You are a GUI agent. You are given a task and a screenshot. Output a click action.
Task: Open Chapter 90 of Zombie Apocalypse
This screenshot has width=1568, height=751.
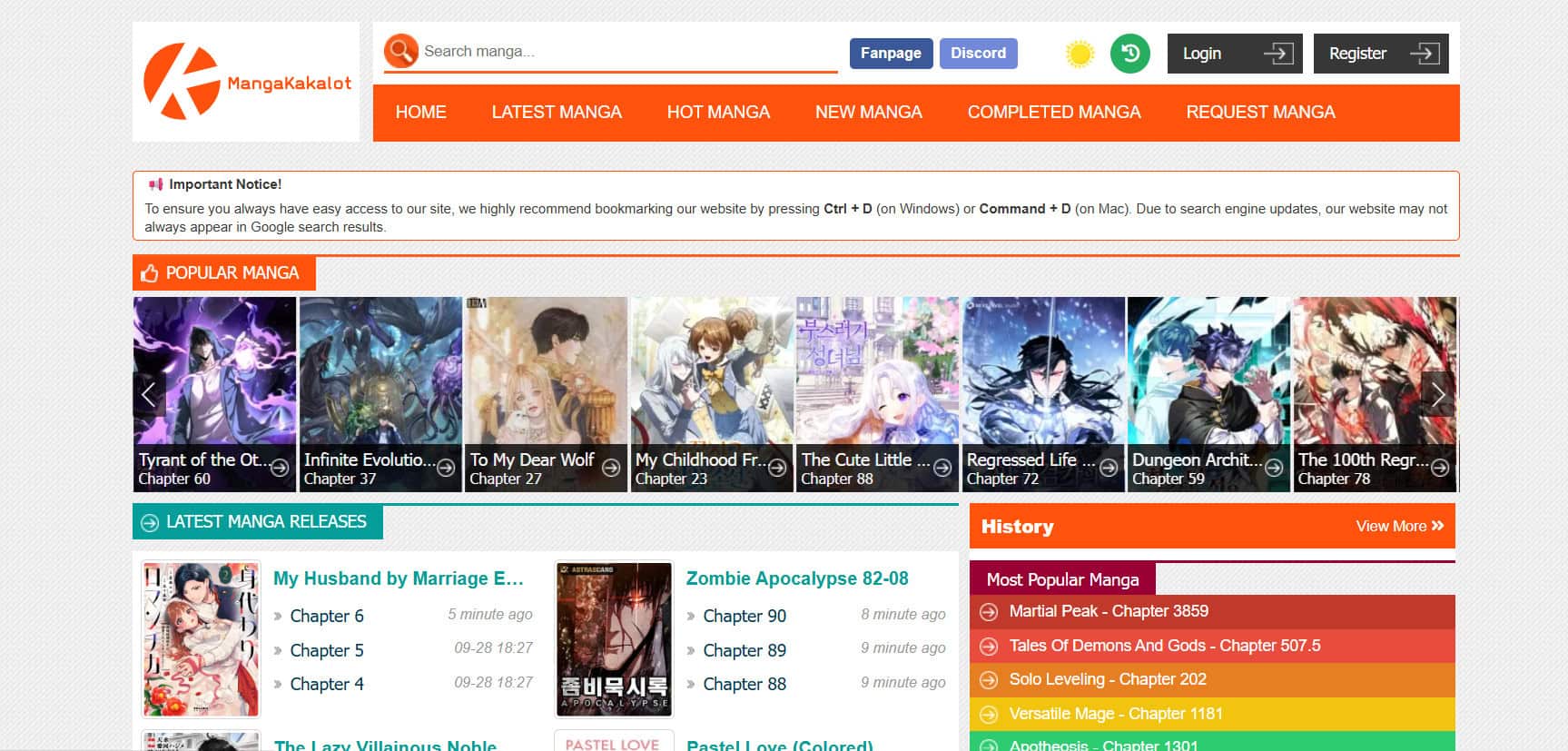(x=745, y=616)
